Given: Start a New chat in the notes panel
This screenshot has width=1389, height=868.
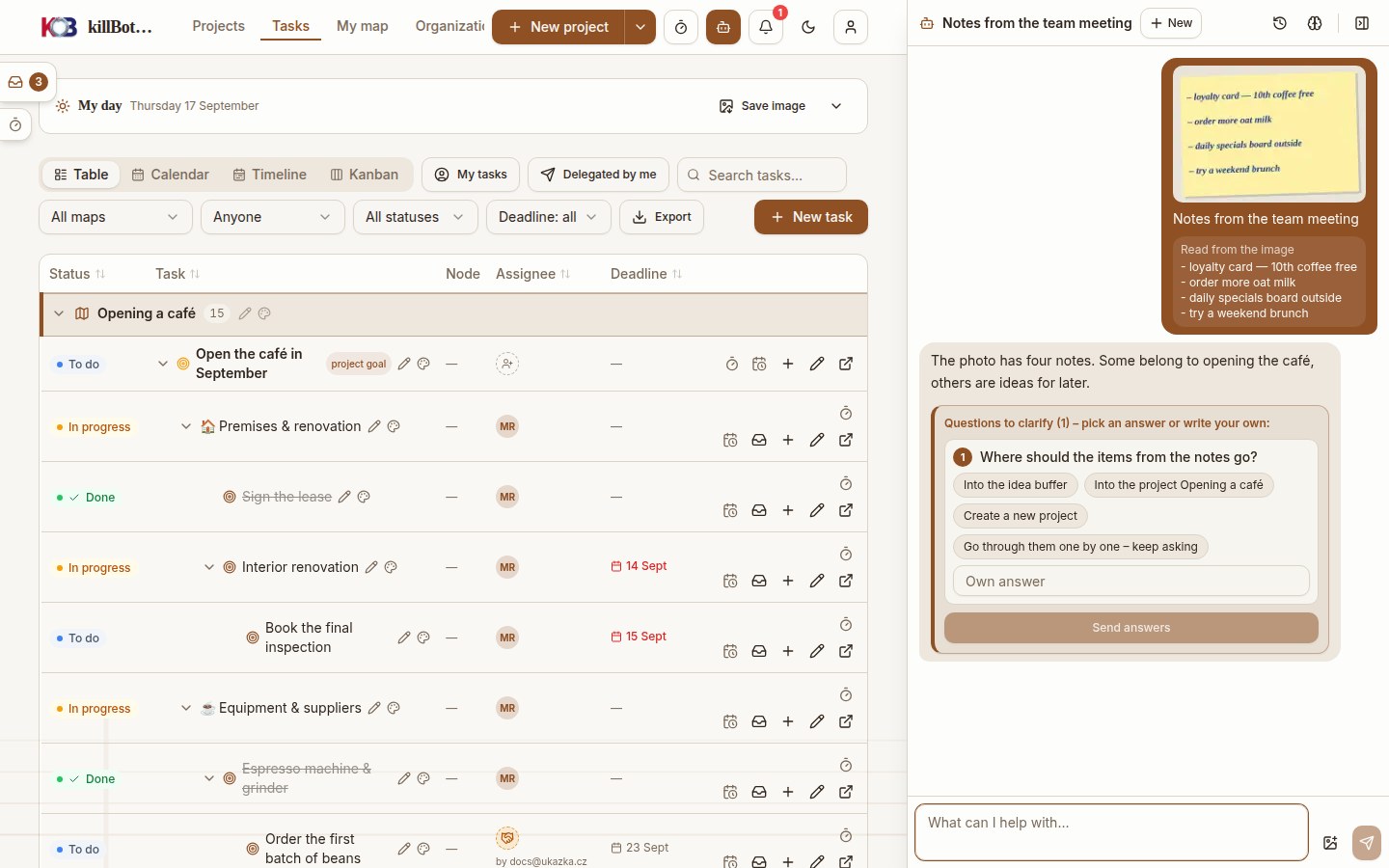Looking at the screenshot, I should point(1171,23).
